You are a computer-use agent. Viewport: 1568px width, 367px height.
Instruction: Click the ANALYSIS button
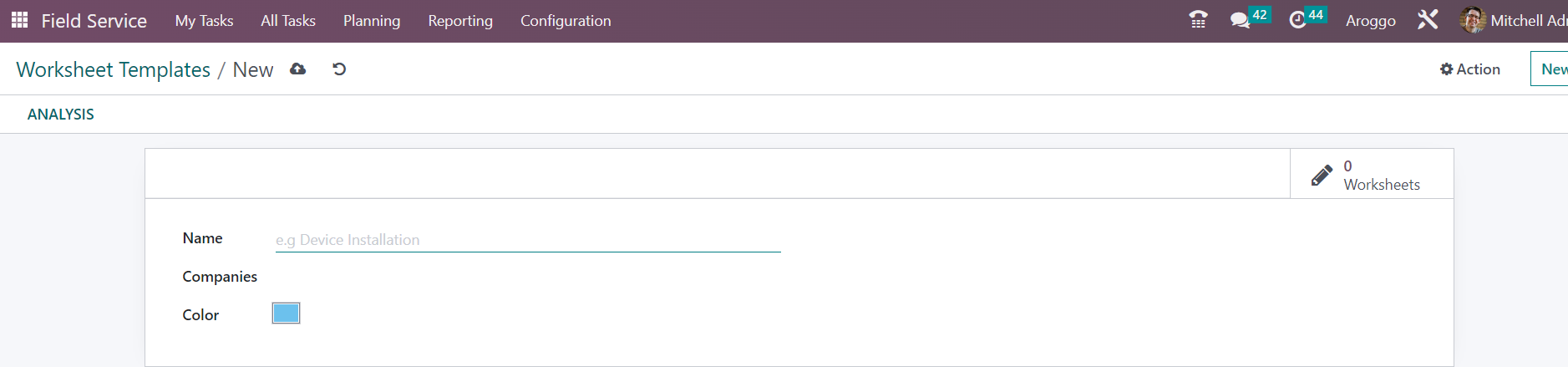click(x=61, y=115)
